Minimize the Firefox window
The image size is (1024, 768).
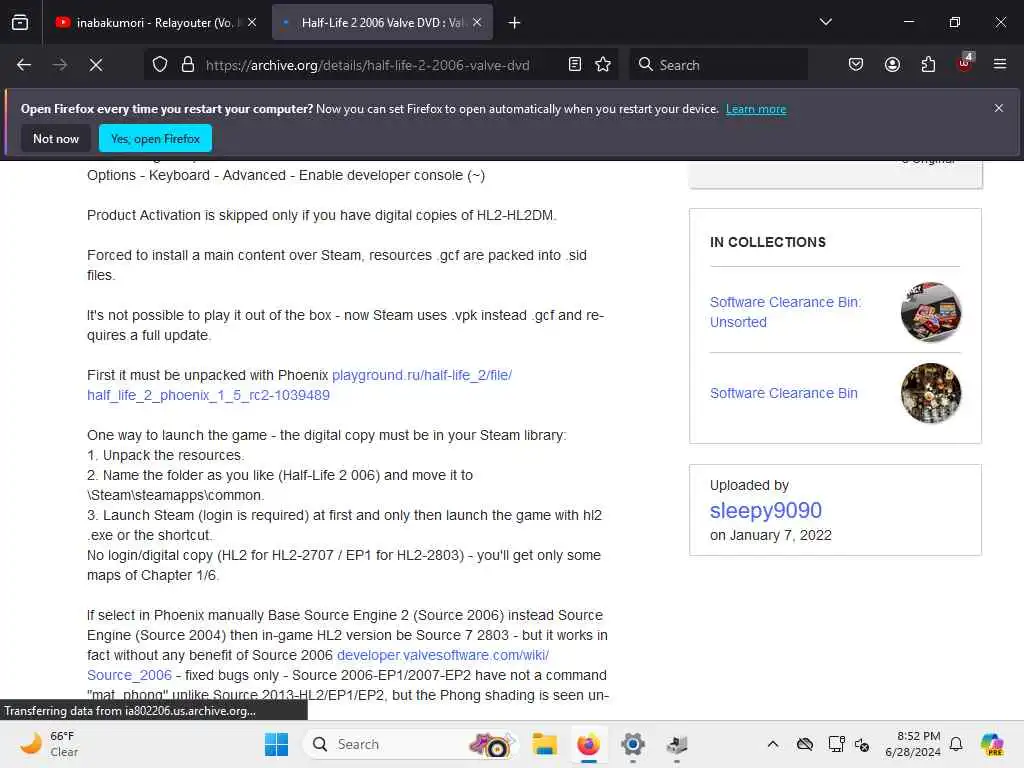[x=908, y=22]
